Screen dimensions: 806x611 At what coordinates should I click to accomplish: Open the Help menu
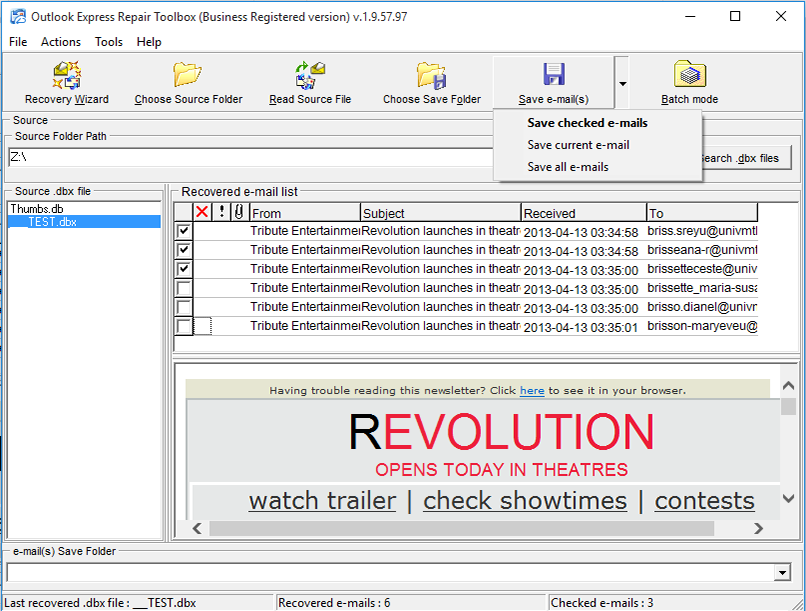(149, 42)
